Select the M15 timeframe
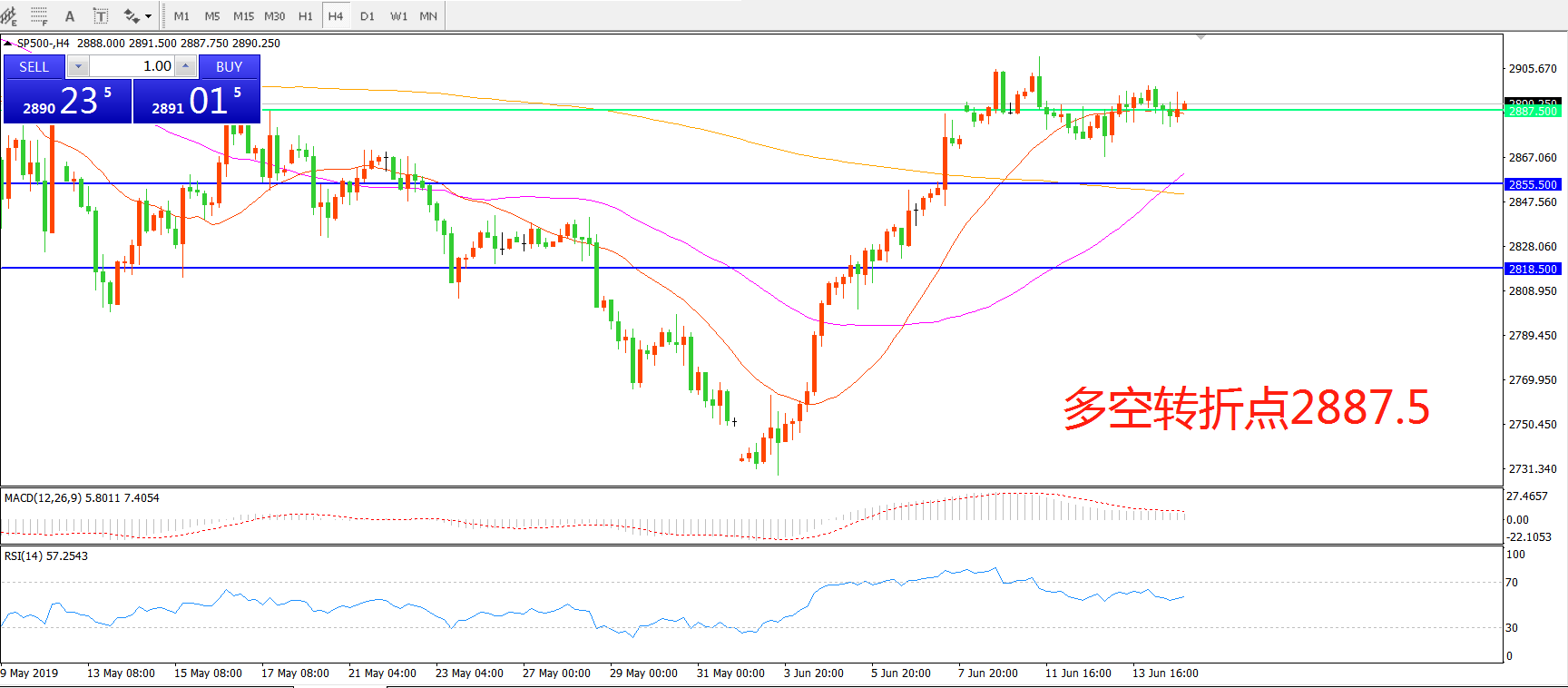Image resolution: width=1568 pixels, height=688 pixels. [x=243, y=15]
